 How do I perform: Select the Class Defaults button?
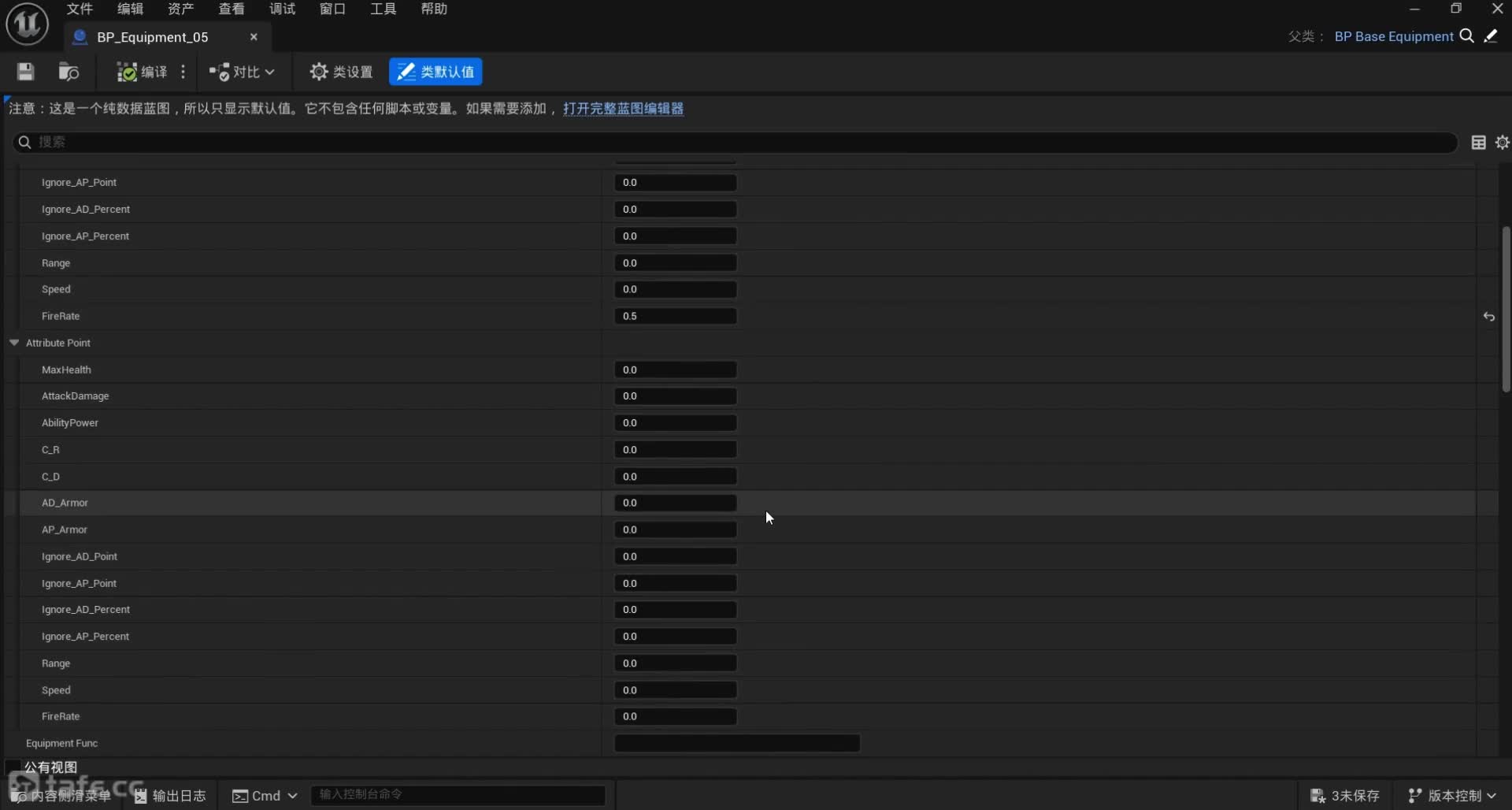pos(435,72)
